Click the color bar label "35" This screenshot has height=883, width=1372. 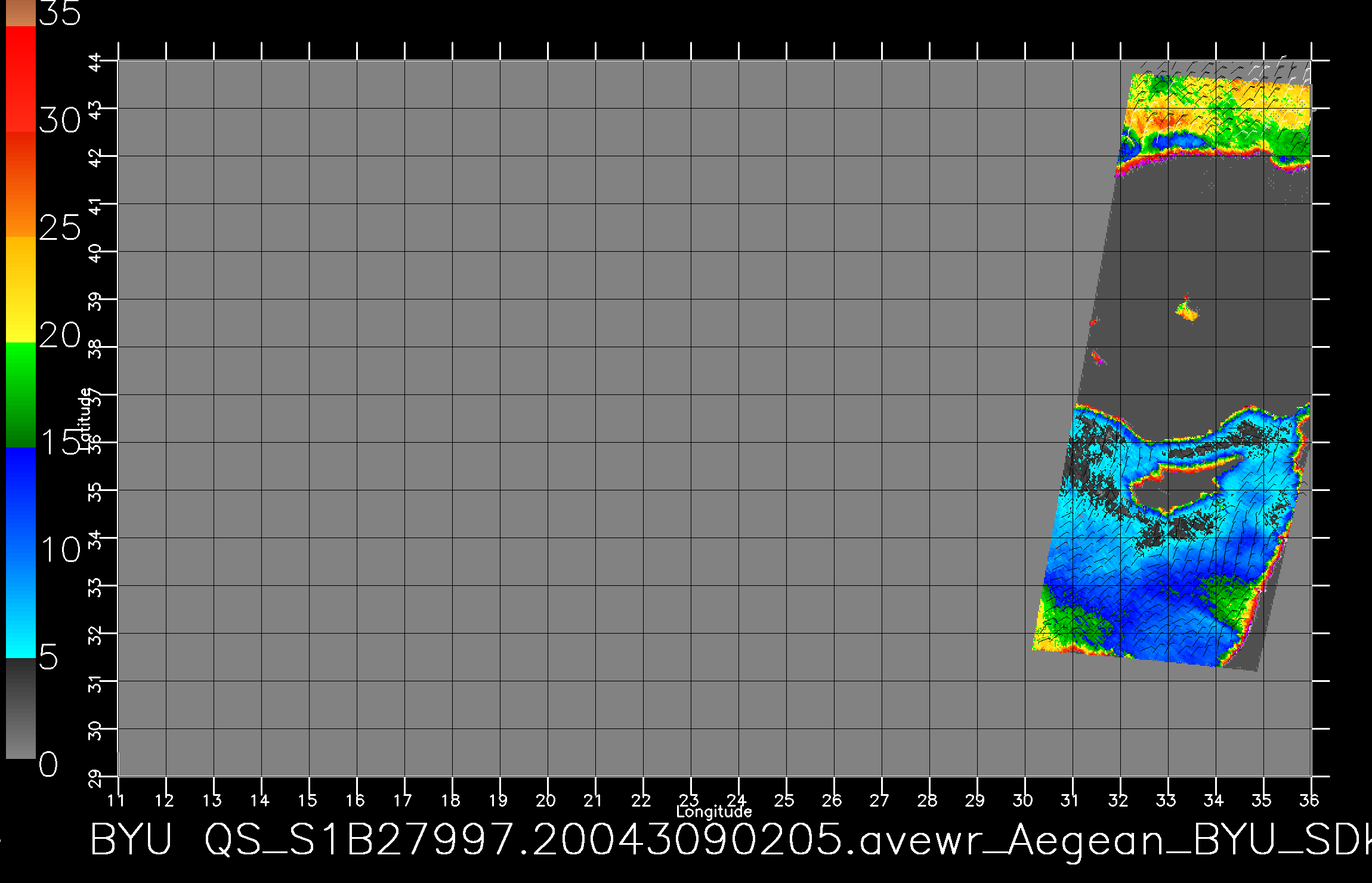[60, 13]
